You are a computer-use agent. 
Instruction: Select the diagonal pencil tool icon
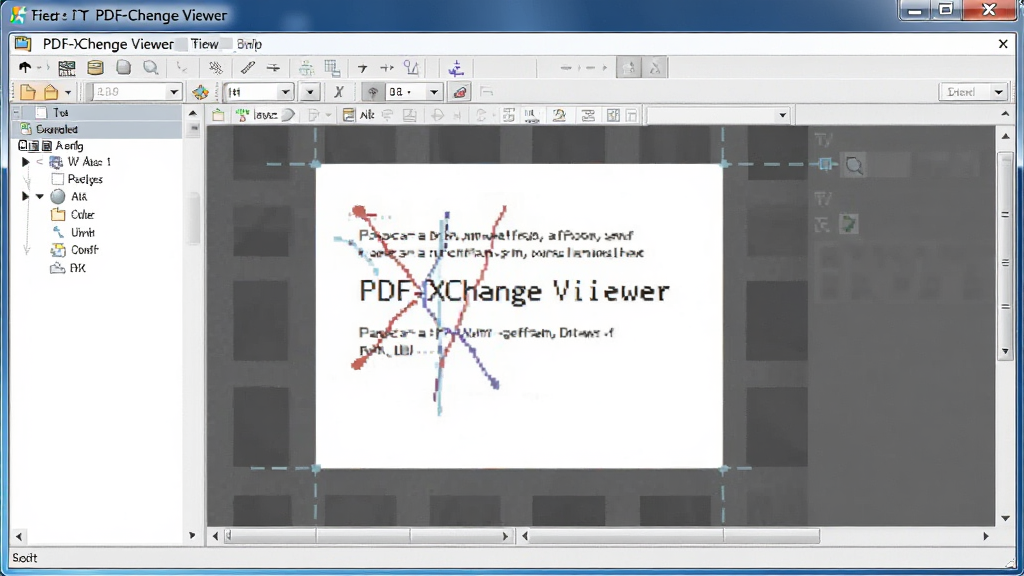[x=247, y=67]
